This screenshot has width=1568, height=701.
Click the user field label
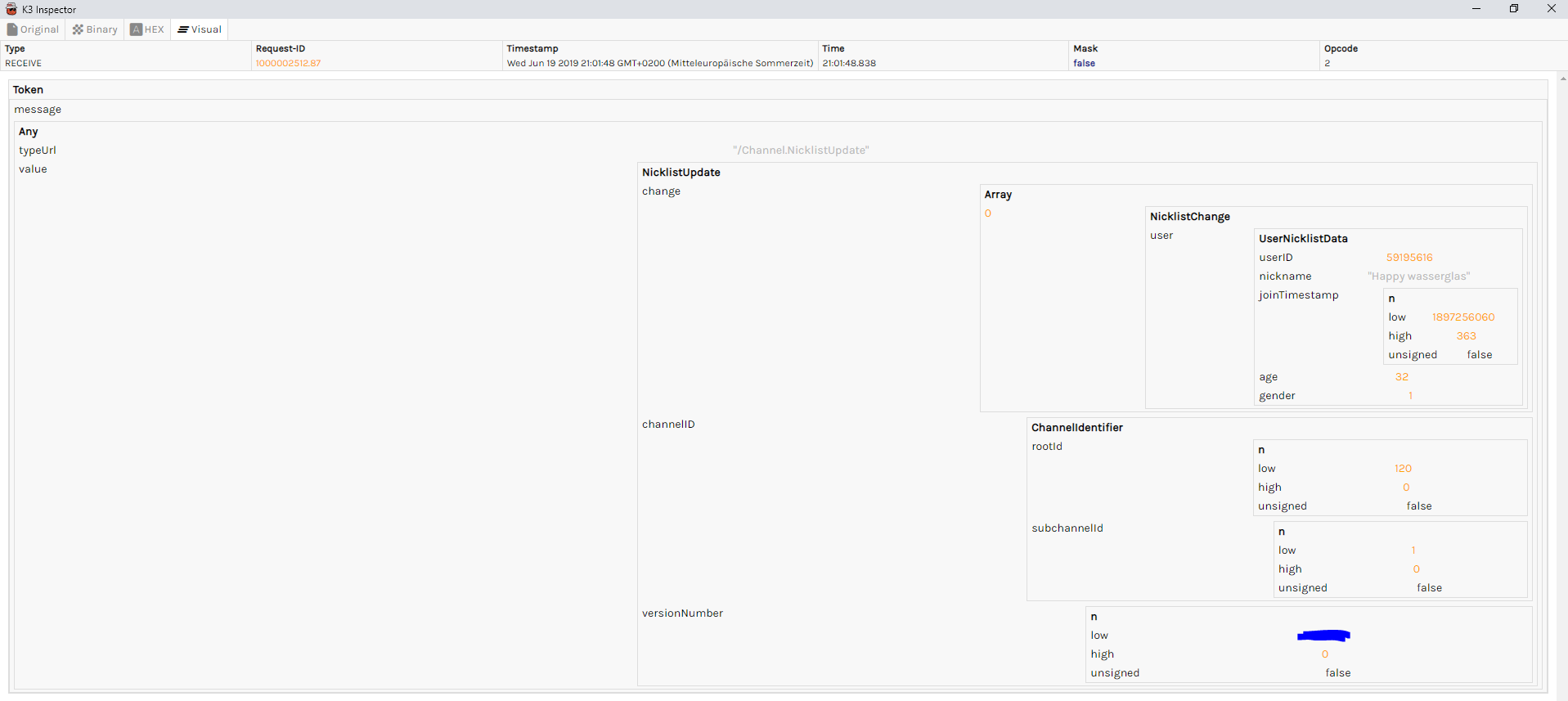(1161, 236)
